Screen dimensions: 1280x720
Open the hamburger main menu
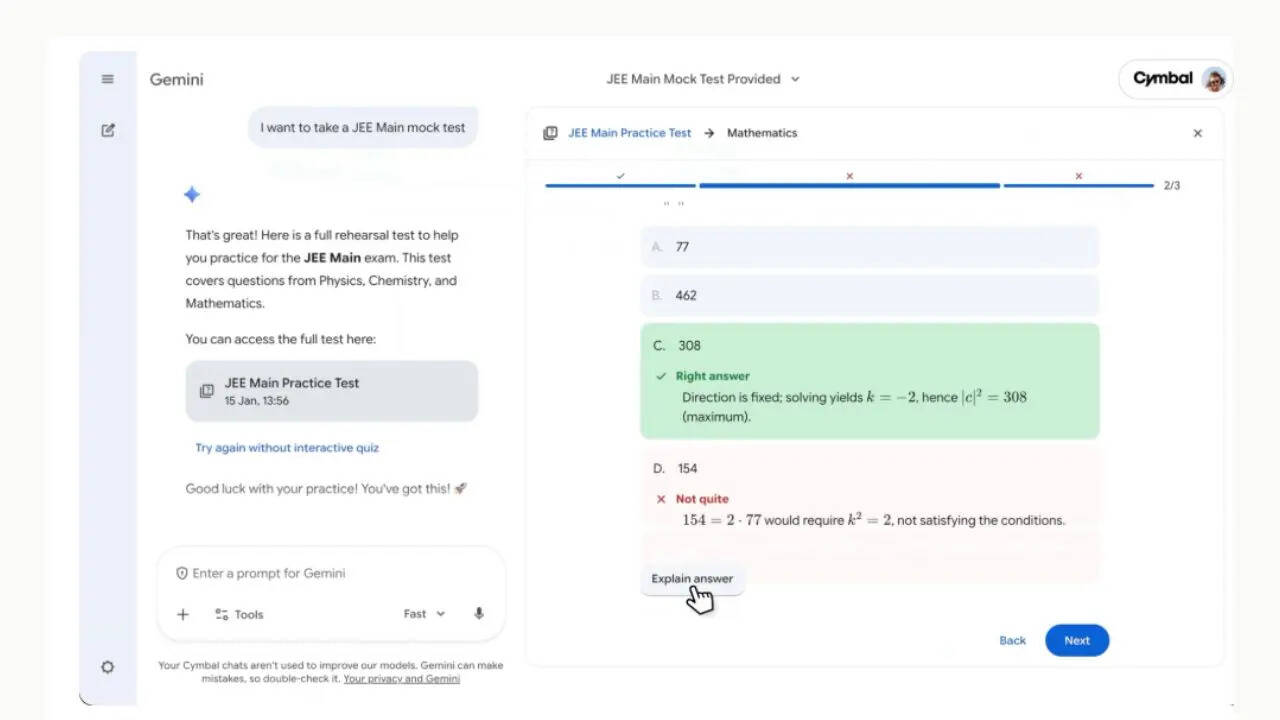pyautogui.click(x=108, y=79)
